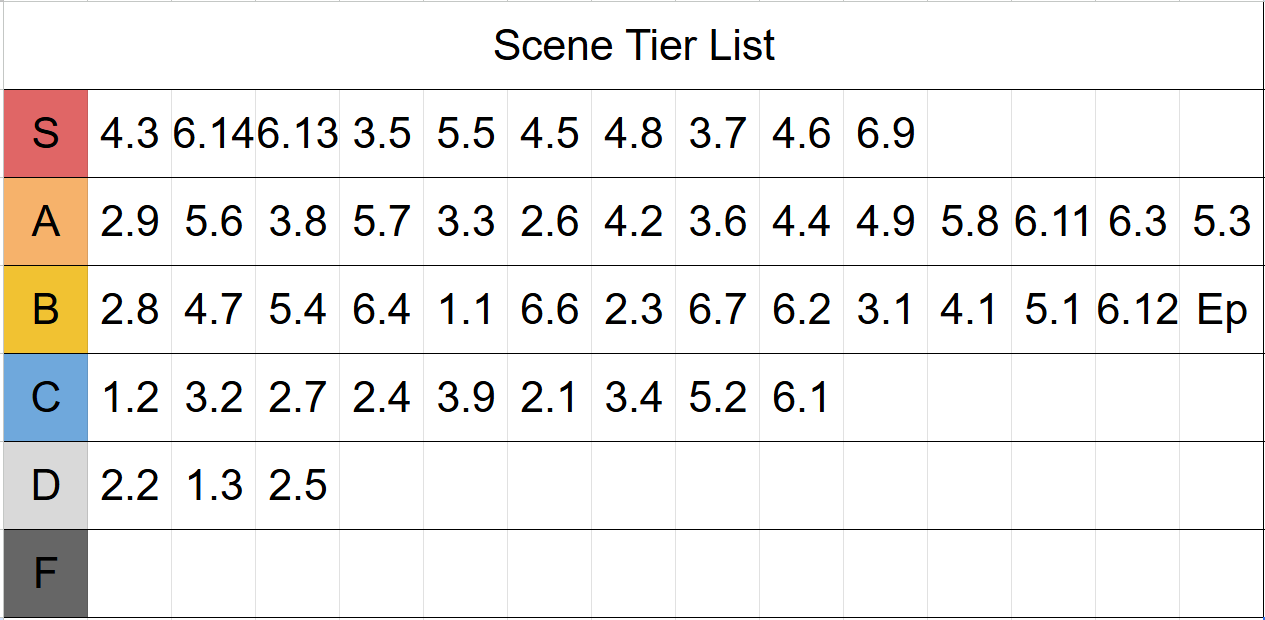Select the blue C tier label cell
This screenshot has width=1265, height=620.
pos(45,398)
